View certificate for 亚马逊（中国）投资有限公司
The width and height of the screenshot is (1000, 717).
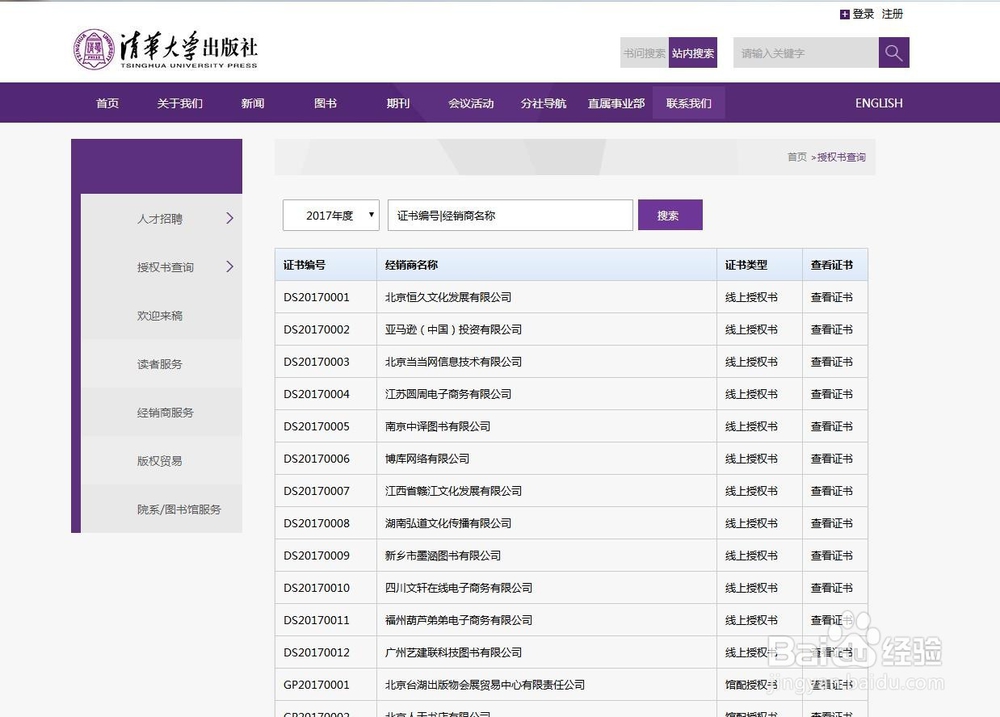pos(834,329)
